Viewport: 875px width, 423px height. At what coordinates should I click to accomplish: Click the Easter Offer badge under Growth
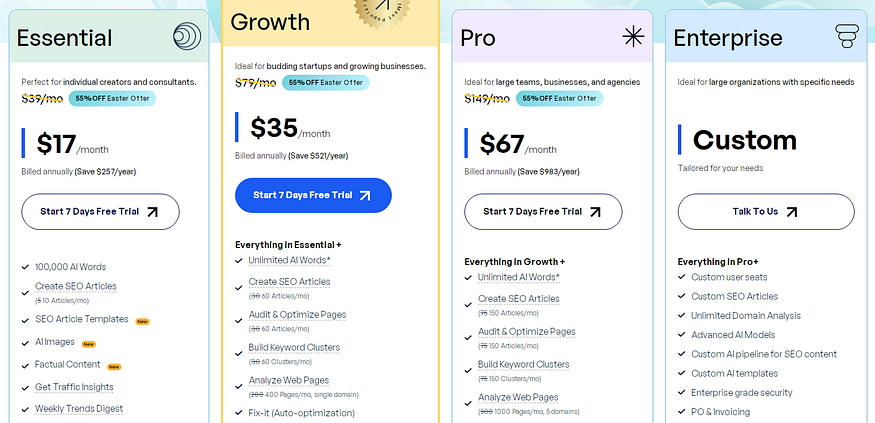325,83
